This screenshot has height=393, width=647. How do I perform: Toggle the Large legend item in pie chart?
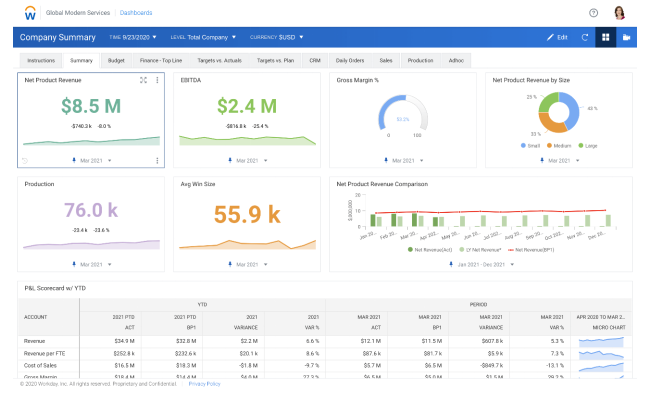[x=588, y=146]
